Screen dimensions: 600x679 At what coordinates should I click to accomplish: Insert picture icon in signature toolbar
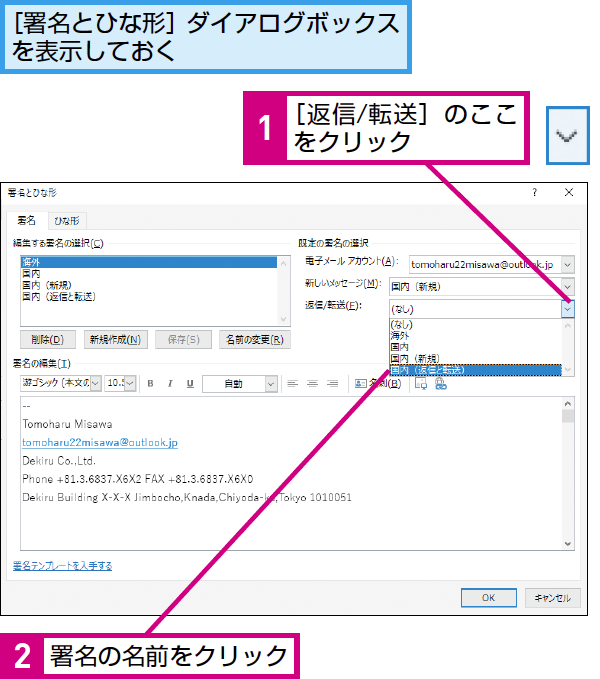(x=421, y=384)
